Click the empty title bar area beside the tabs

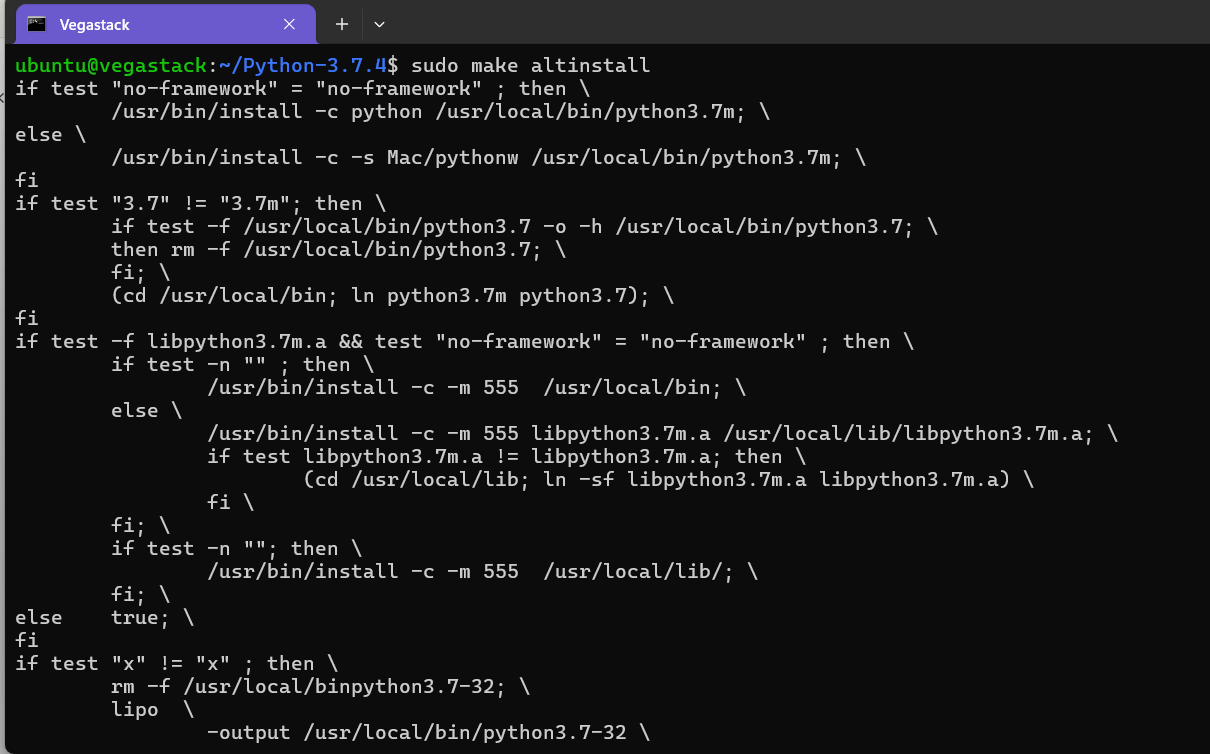[x=700, y=23]
